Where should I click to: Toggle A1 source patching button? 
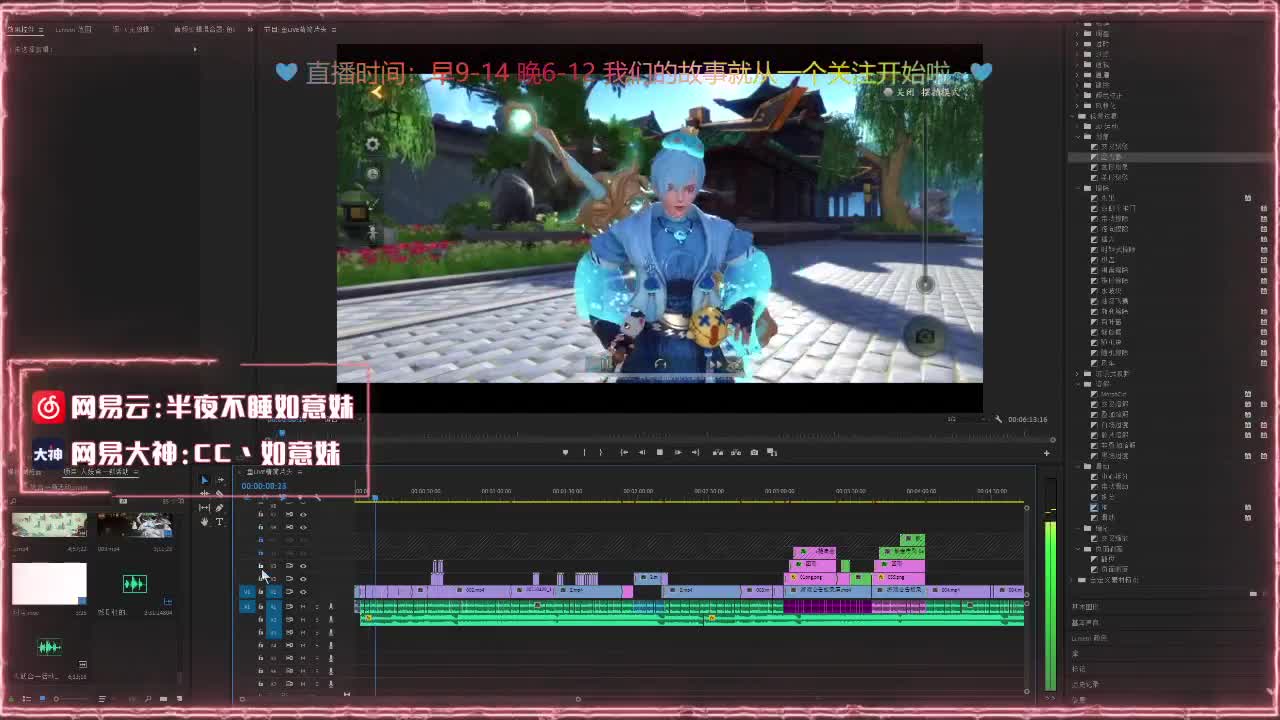[247, 607]
